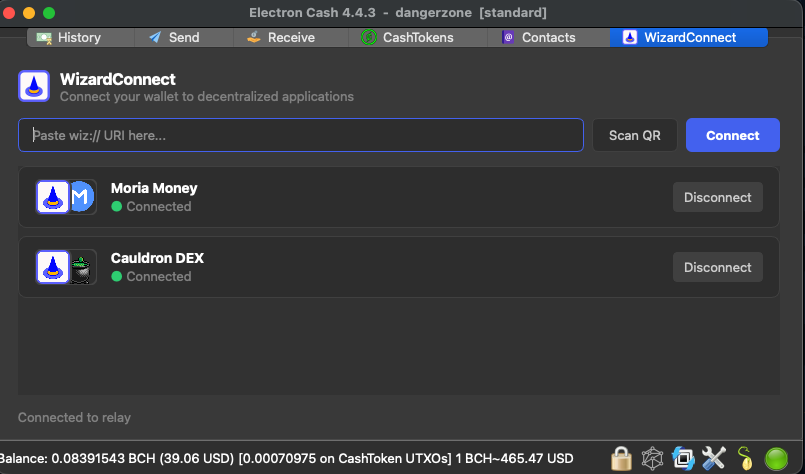Click the History tab icon
This screenshot has height=474, width=805.
[44, 38]
